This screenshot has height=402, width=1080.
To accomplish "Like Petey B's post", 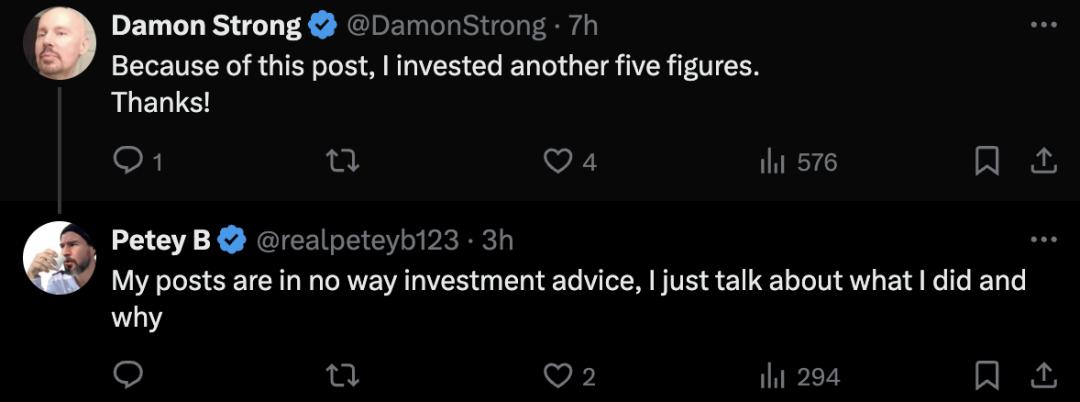I will pos(557,375).
